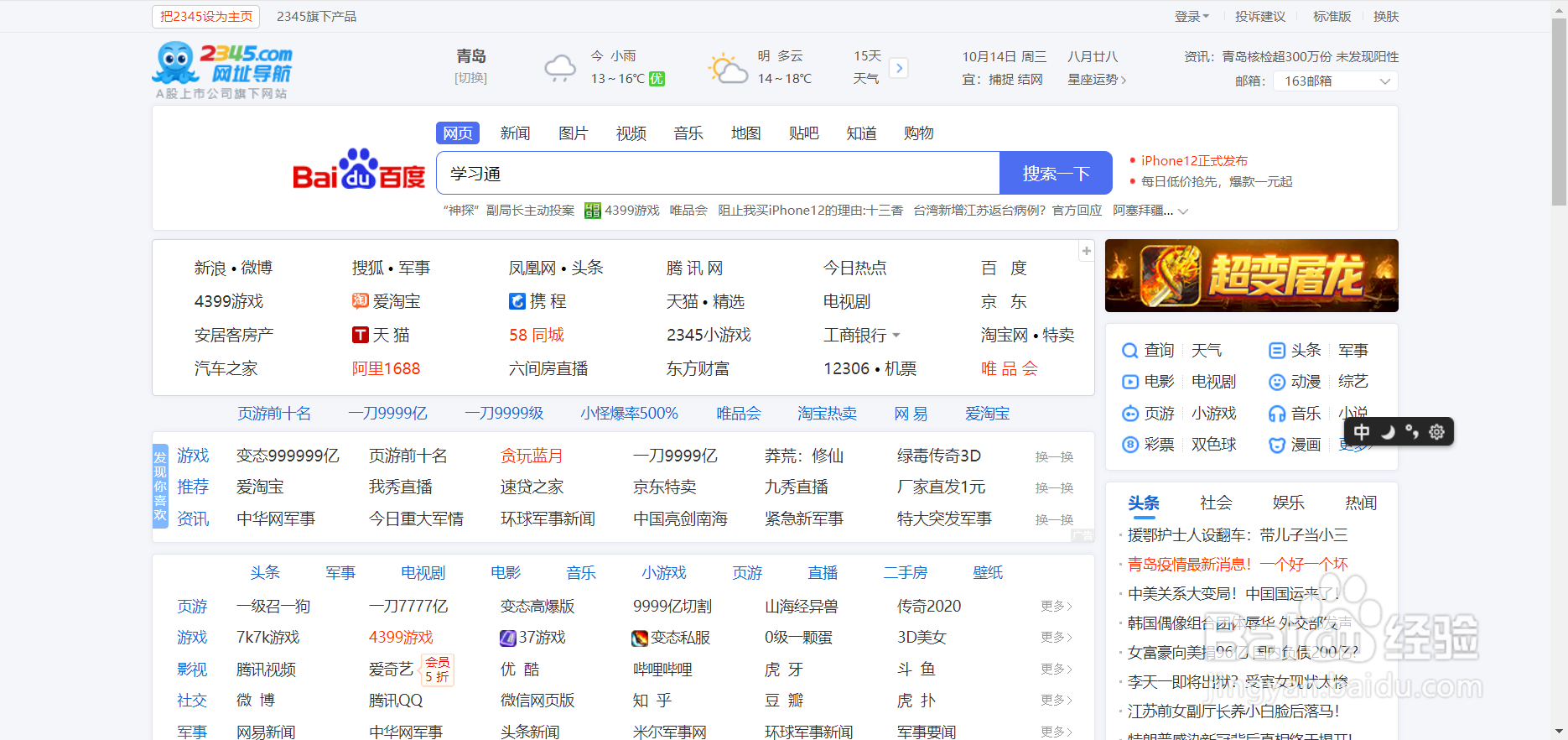The width and height of the screenshot is (1568, 740).
Task: Click the 小游戏 category tab
Action: click(x=664, y=573)
